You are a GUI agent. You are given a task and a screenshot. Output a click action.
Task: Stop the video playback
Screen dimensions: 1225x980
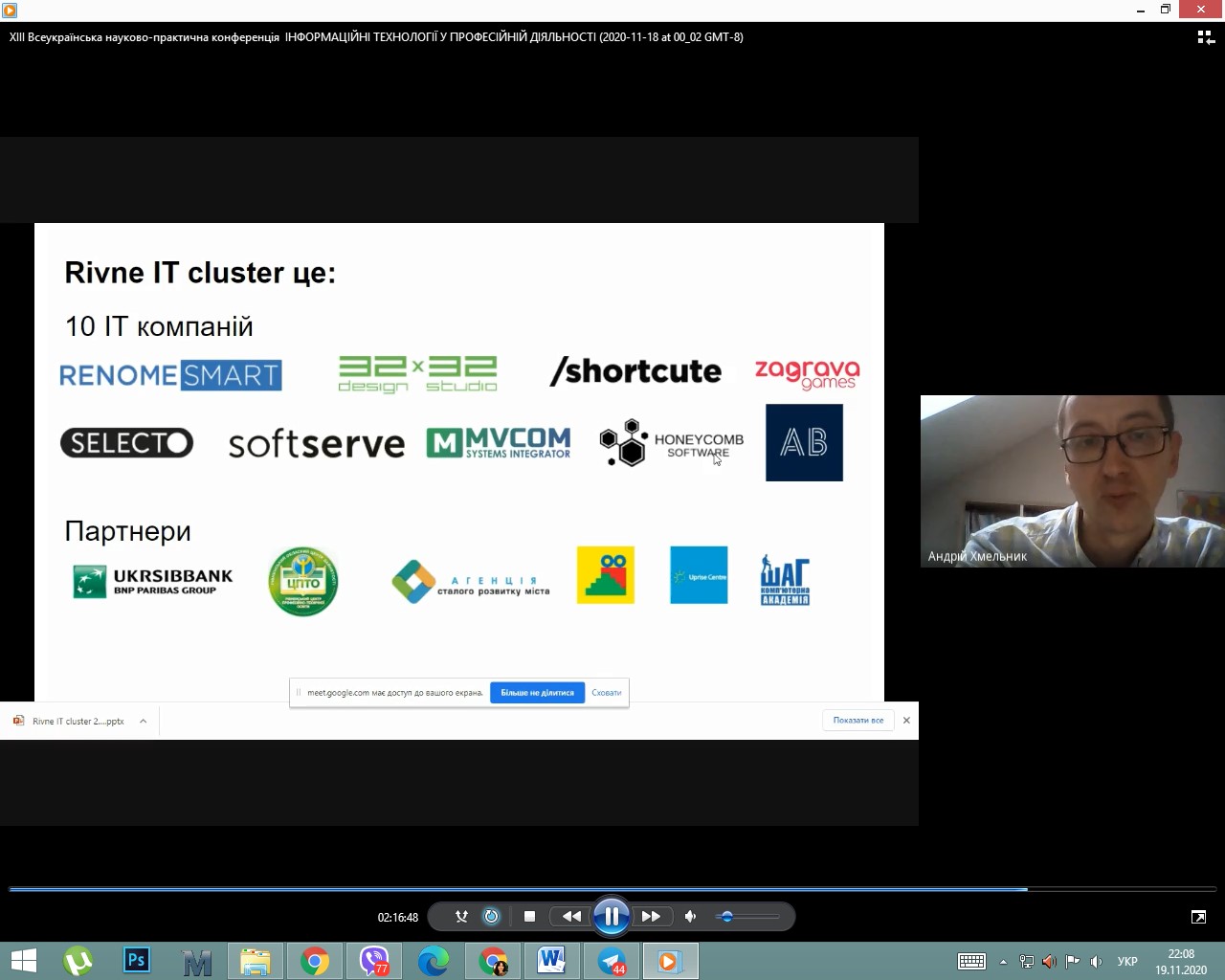coord(529,917)
